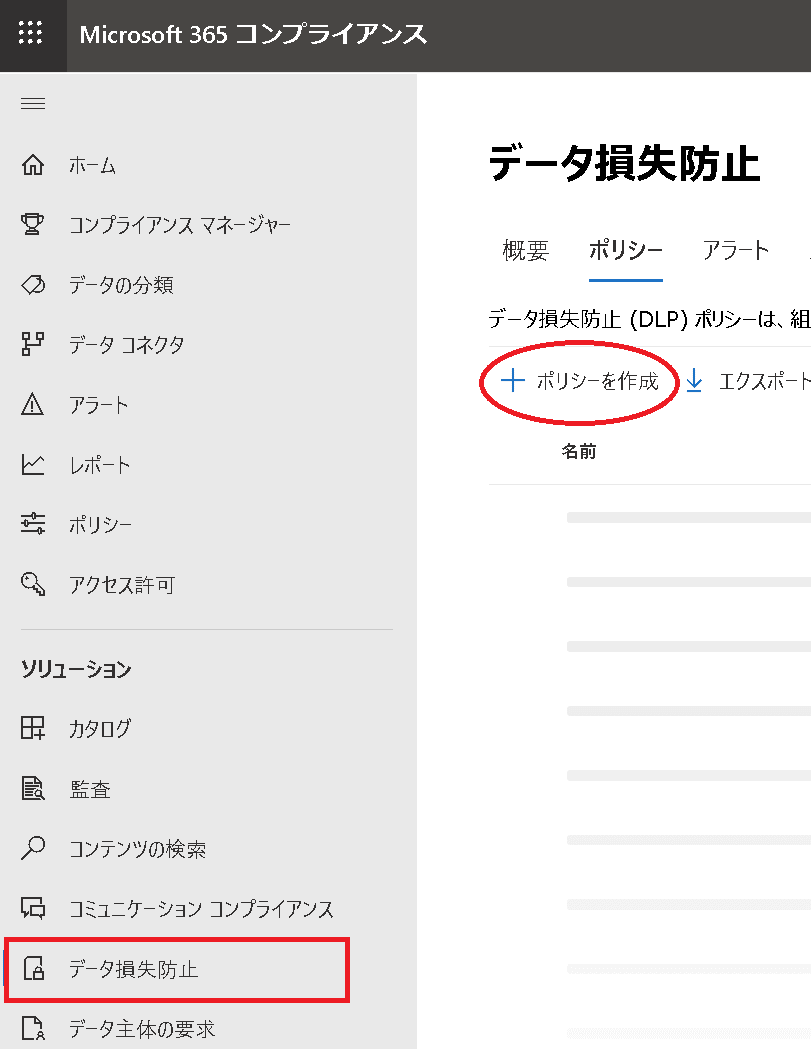Sort by the 名前 column header

click(579, 451)
